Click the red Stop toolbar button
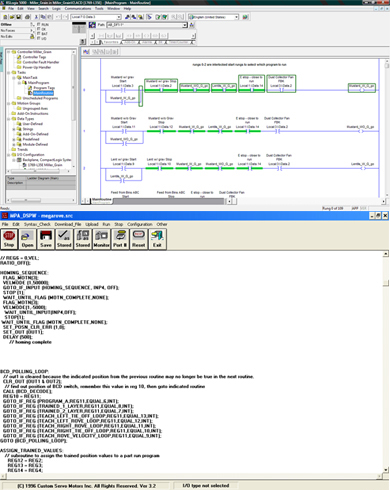 point(9,239)
